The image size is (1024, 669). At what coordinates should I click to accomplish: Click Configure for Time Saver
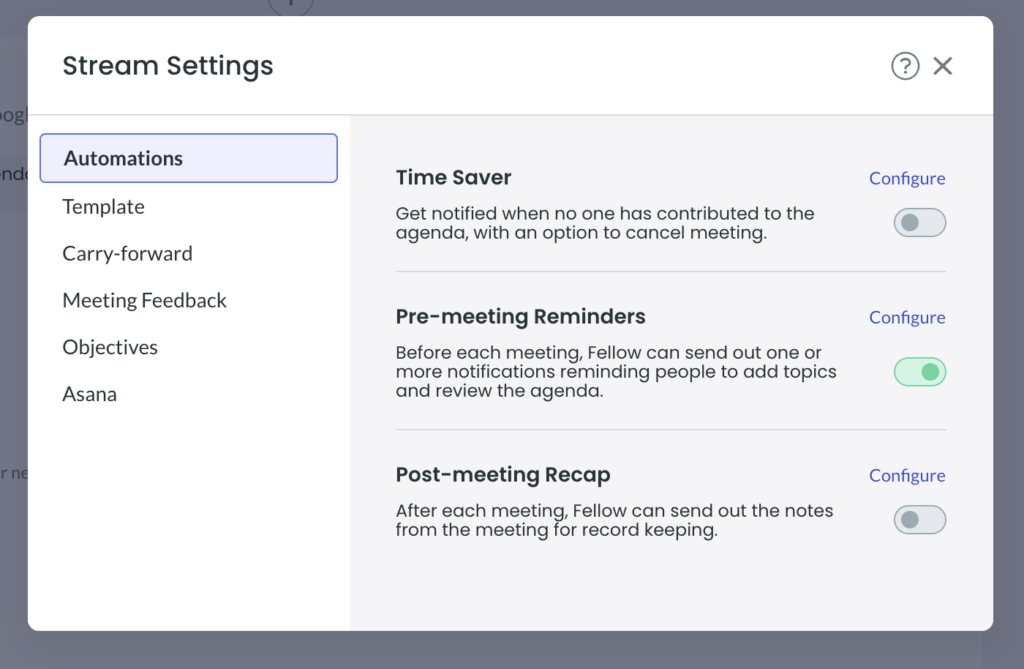coord(906,179)
